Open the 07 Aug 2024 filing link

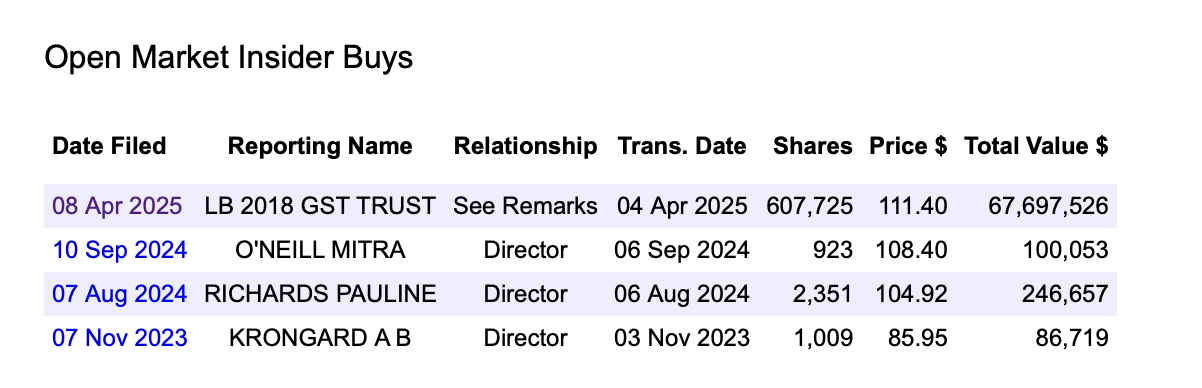(119, 294)
